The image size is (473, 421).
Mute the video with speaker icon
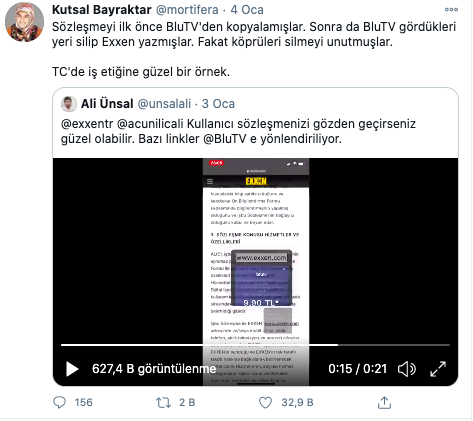coord(407,369)
